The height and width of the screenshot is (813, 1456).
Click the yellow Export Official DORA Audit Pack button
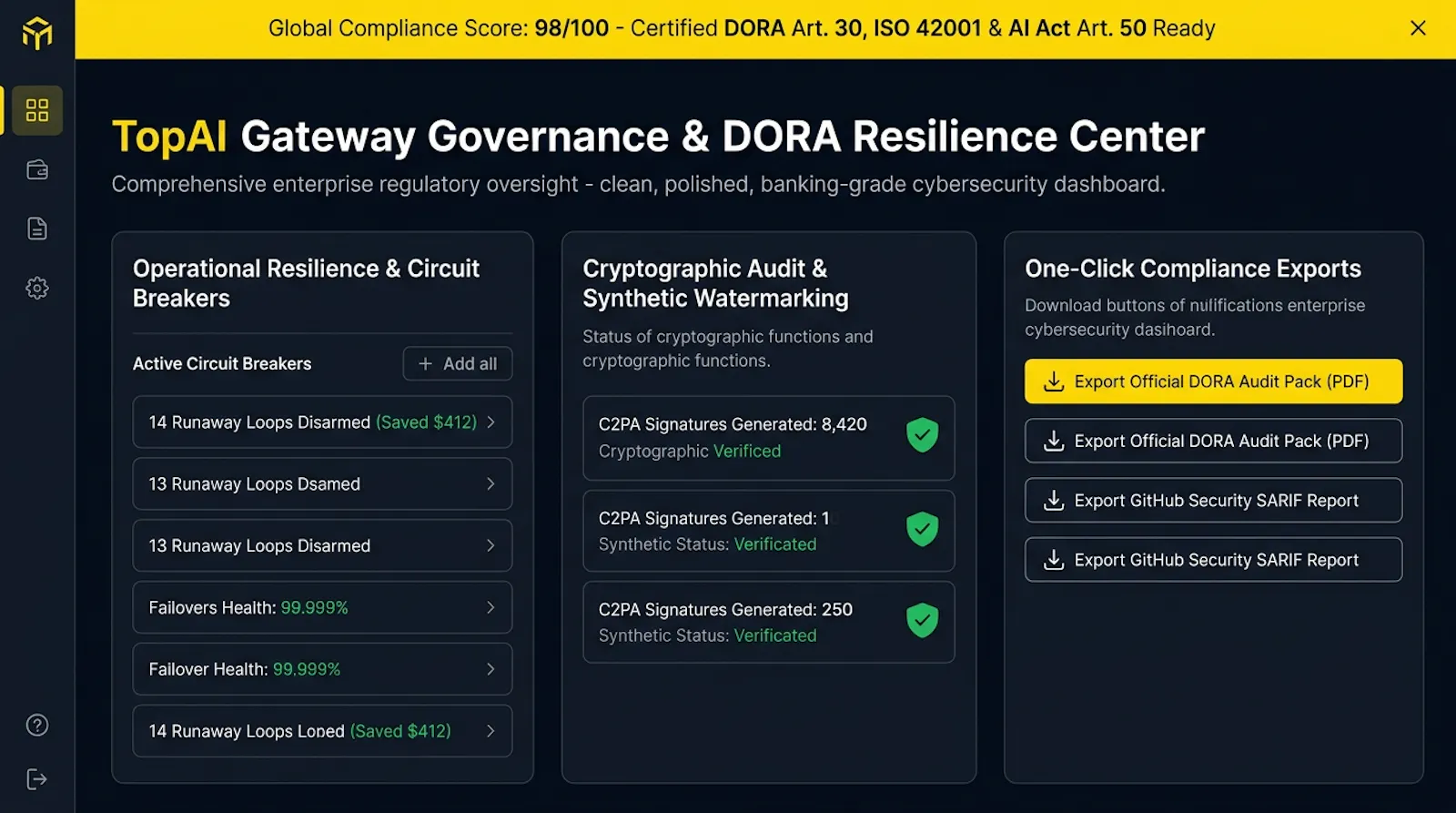[1213, 381]
